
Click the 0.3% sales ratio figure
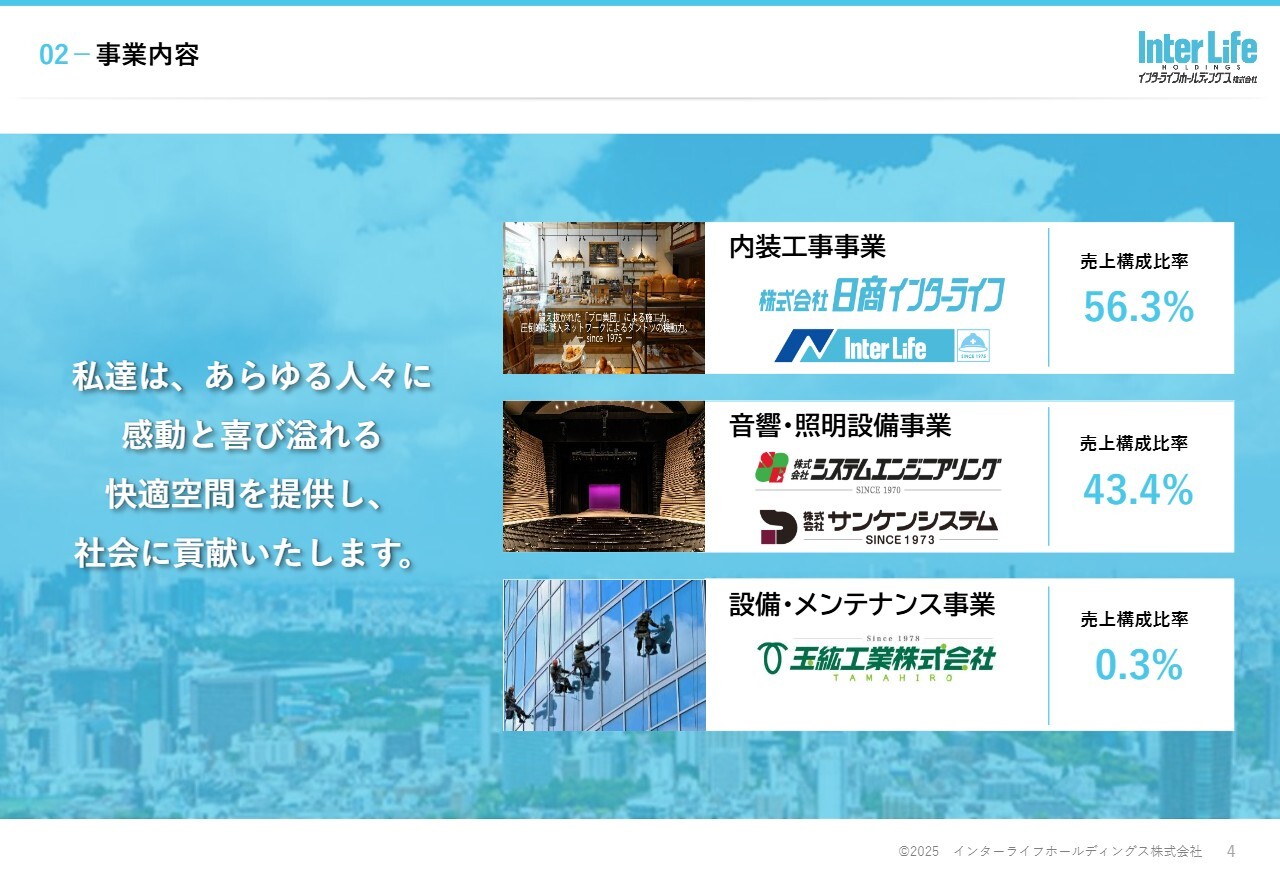coord(1138,666)
